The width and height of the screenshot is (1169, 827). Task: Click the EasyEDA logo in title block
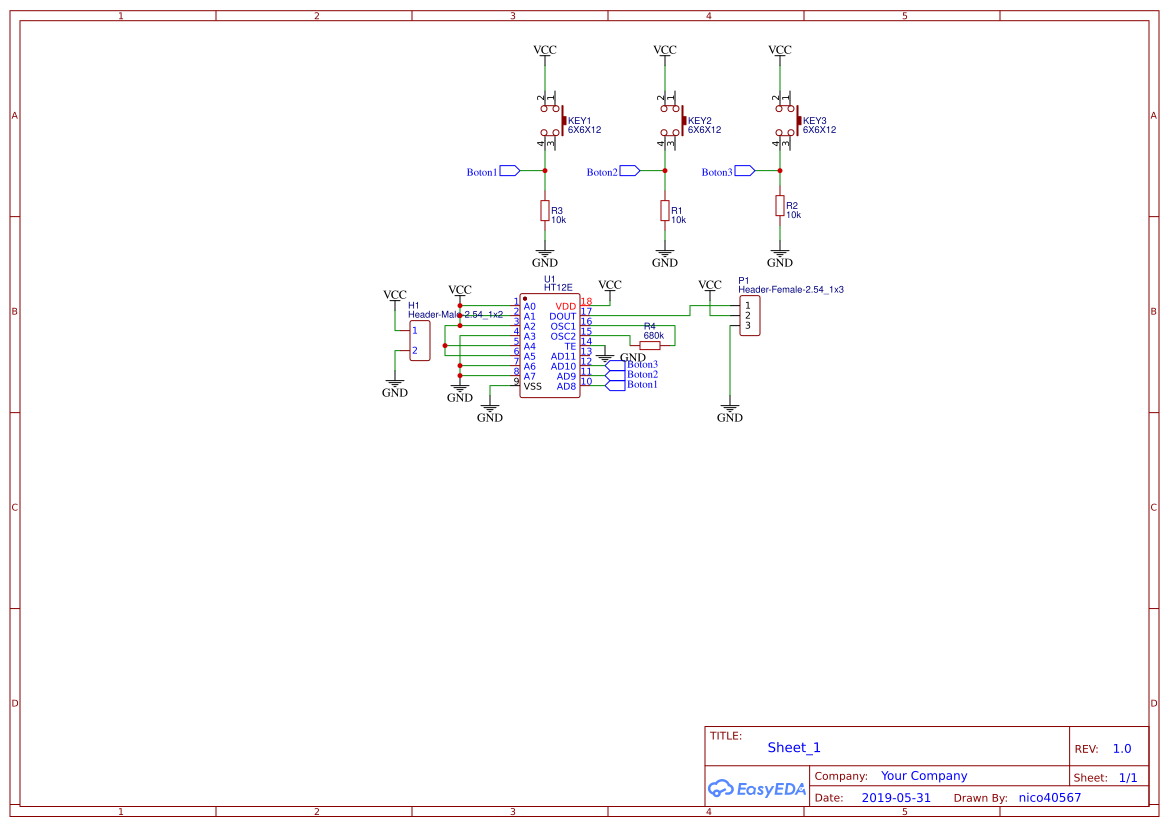756,789
